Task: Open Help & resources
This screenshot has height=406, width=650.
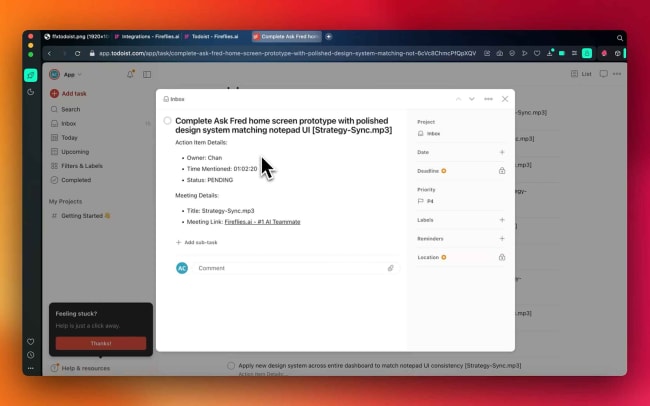Action: 80,368
